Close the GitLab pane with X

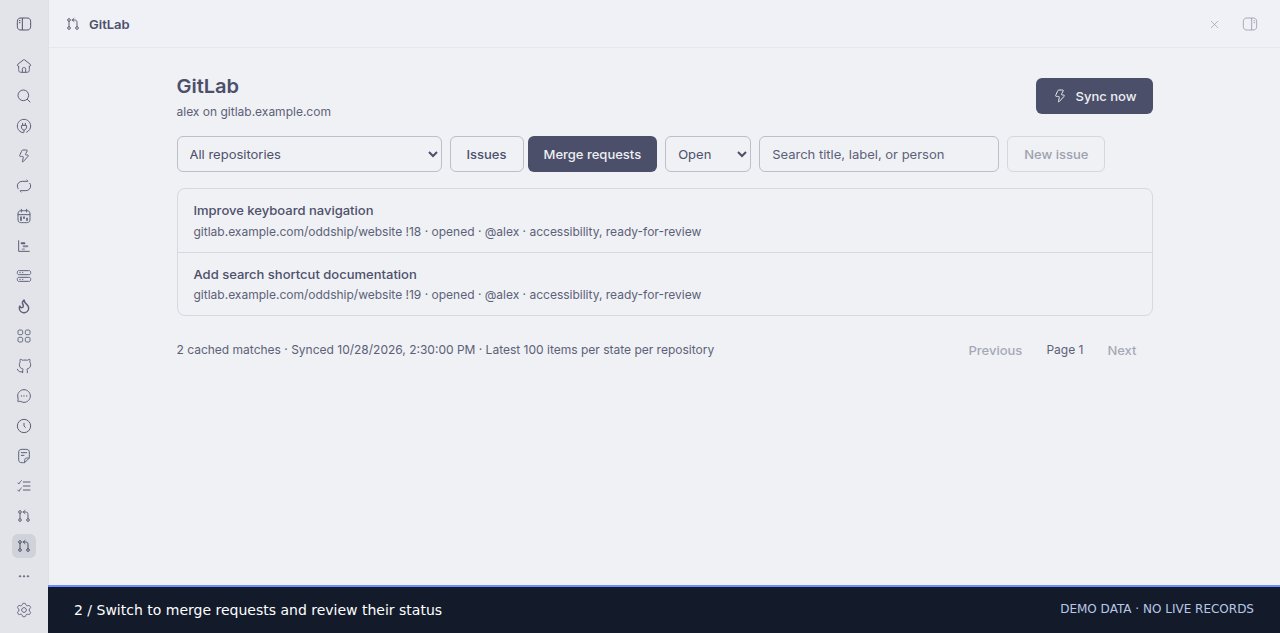1214,24
